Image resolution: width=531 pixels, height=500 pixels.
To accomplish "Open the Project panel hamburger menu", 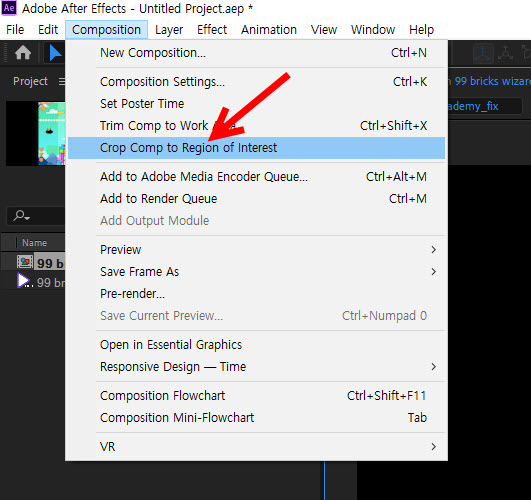I will pyautogui.click(x=62, y=81).
